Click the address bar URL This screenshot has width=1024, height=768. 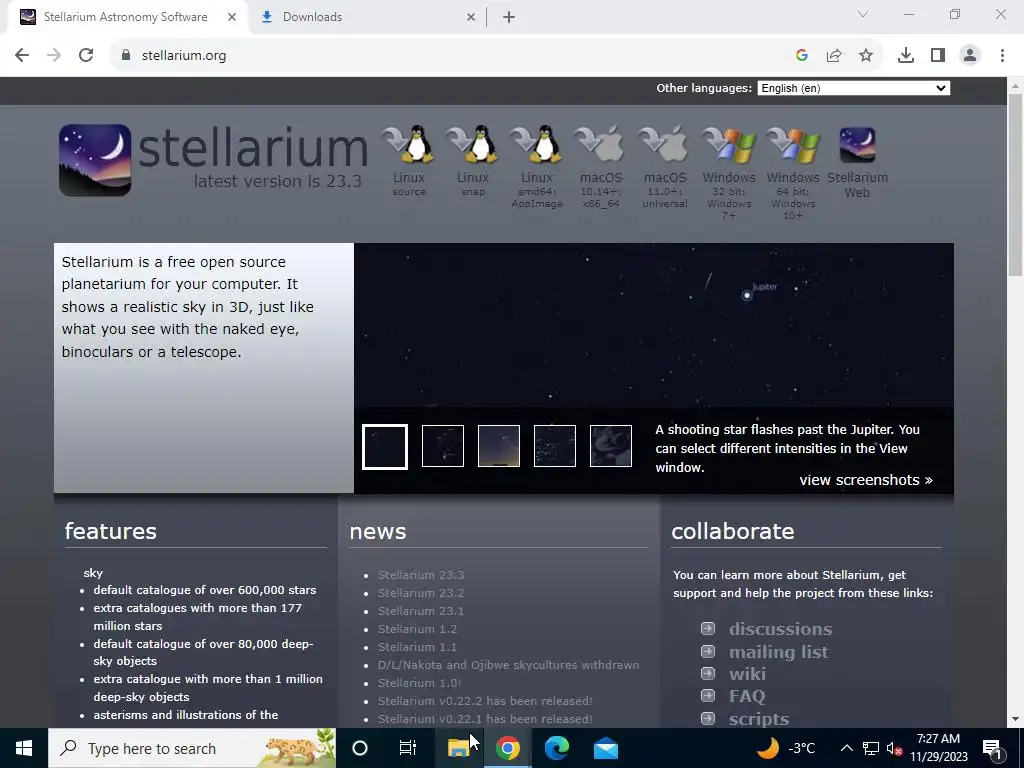[184, 56]
